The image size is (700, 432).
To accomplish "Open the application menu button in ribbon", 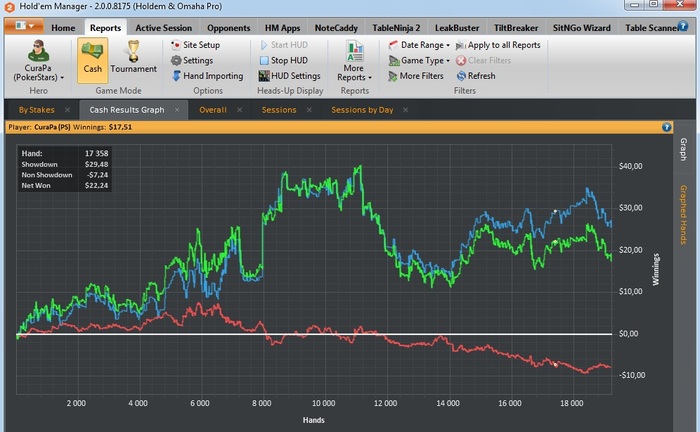I will [x=24, y=26].
